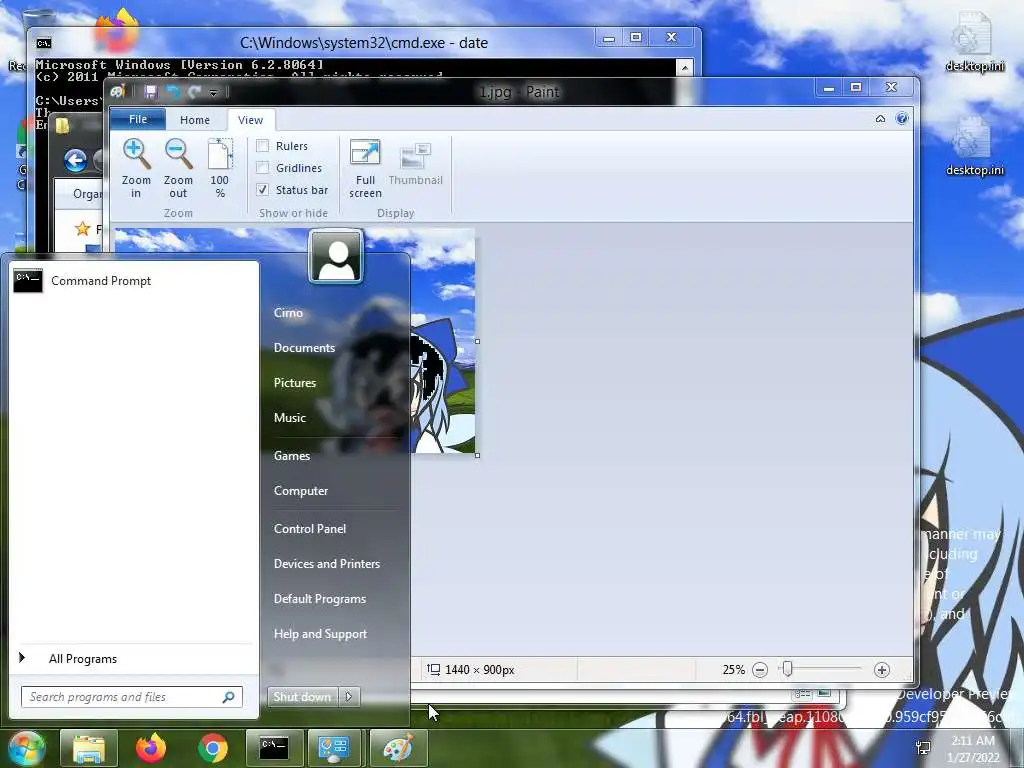Increase zoom with plus button in Paint status bar
The width and height of the screenshot is (1024, 768).
coord(882,669)
